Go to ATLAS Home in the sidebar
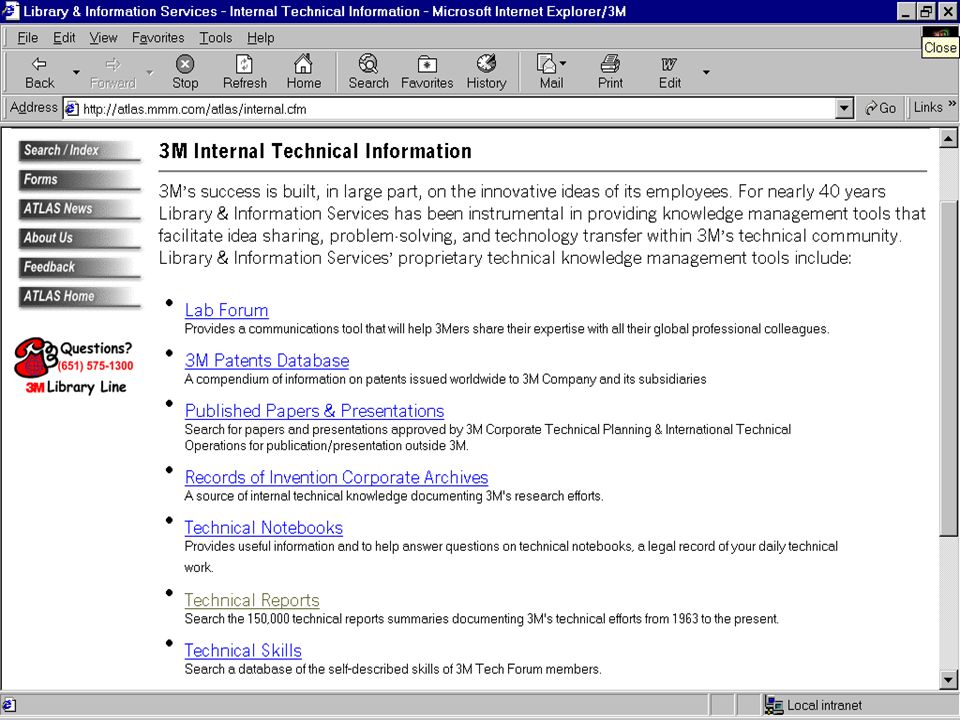960x720 pixels. (x=80, y=297)
